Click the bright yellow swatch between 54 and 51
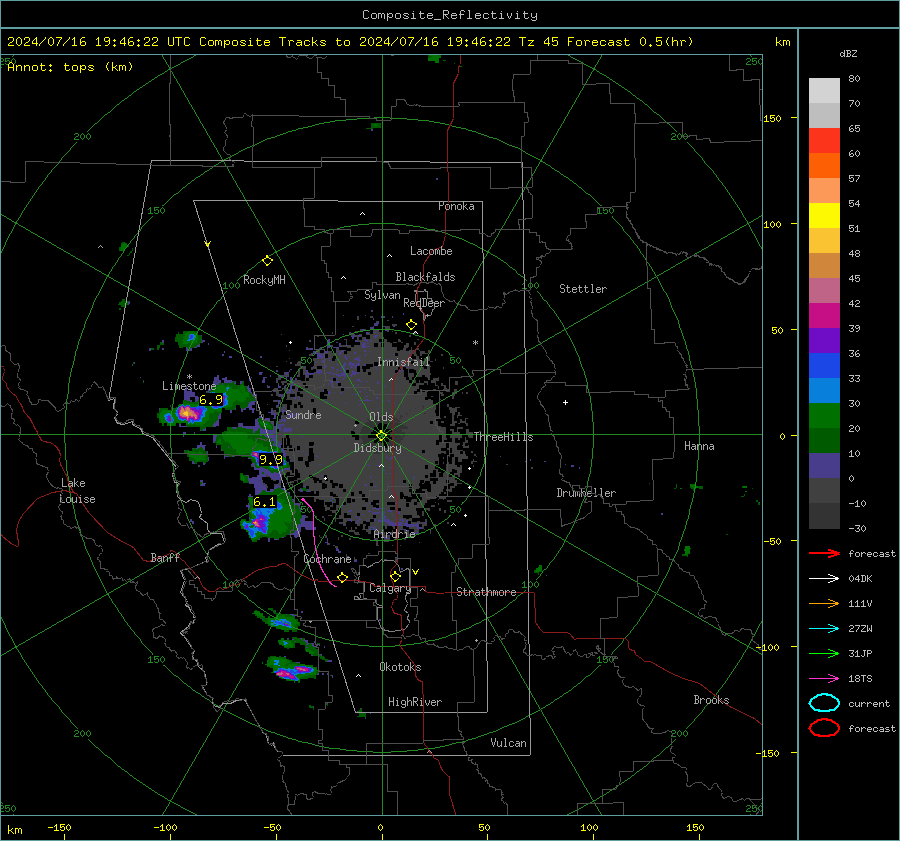 (824, 216)
